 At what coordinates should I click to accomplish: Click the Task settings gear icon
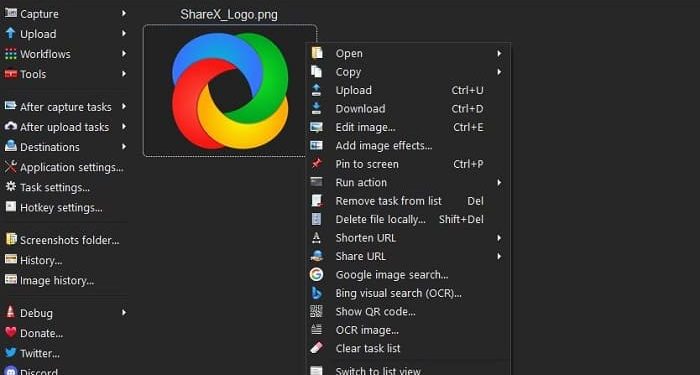[11, 187]
